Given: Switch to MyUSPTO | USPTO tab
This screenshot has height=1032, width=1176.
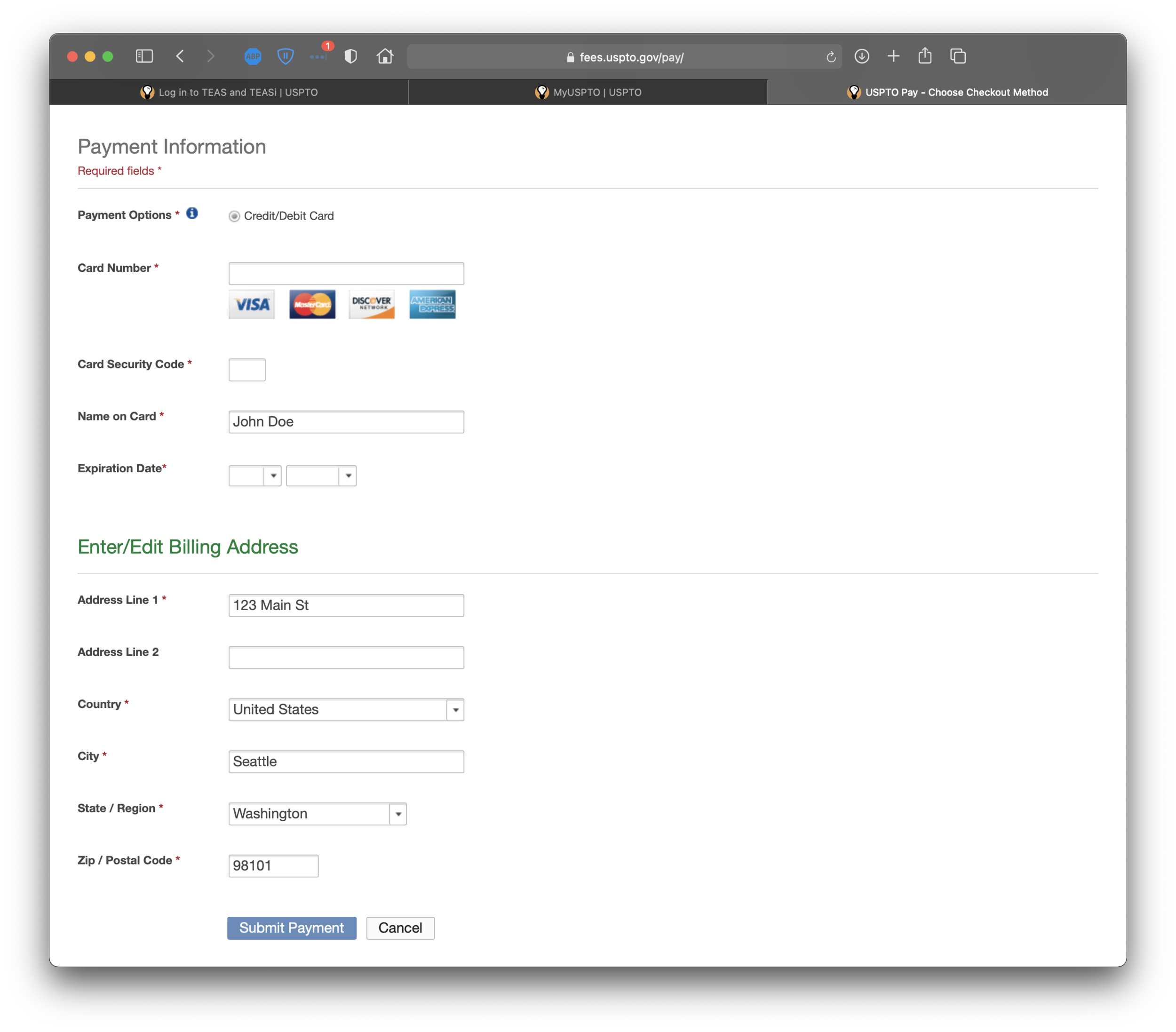Looking at the screenshot, I should pyautogui.click(x=588, y=92).
